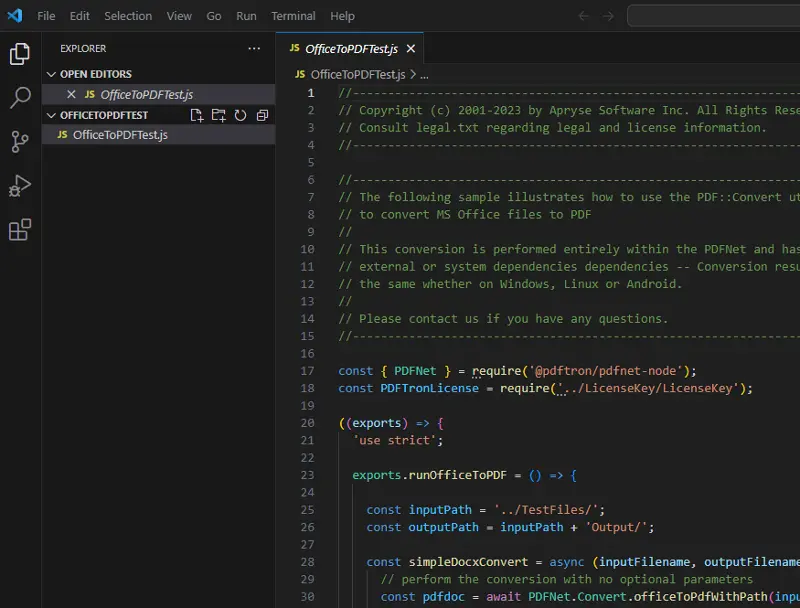Select OfficeToPDFTest.js in the folder tree
This screenshot has height=608, width=800.
tap(120, 135)
